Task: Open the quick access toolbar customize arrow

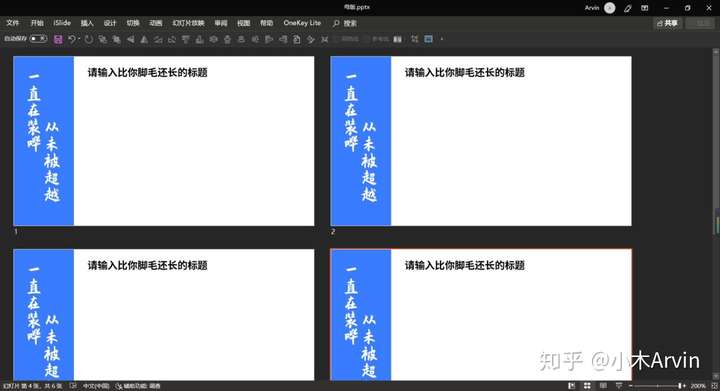Action: pyautogui.click(x=442, y=39)
